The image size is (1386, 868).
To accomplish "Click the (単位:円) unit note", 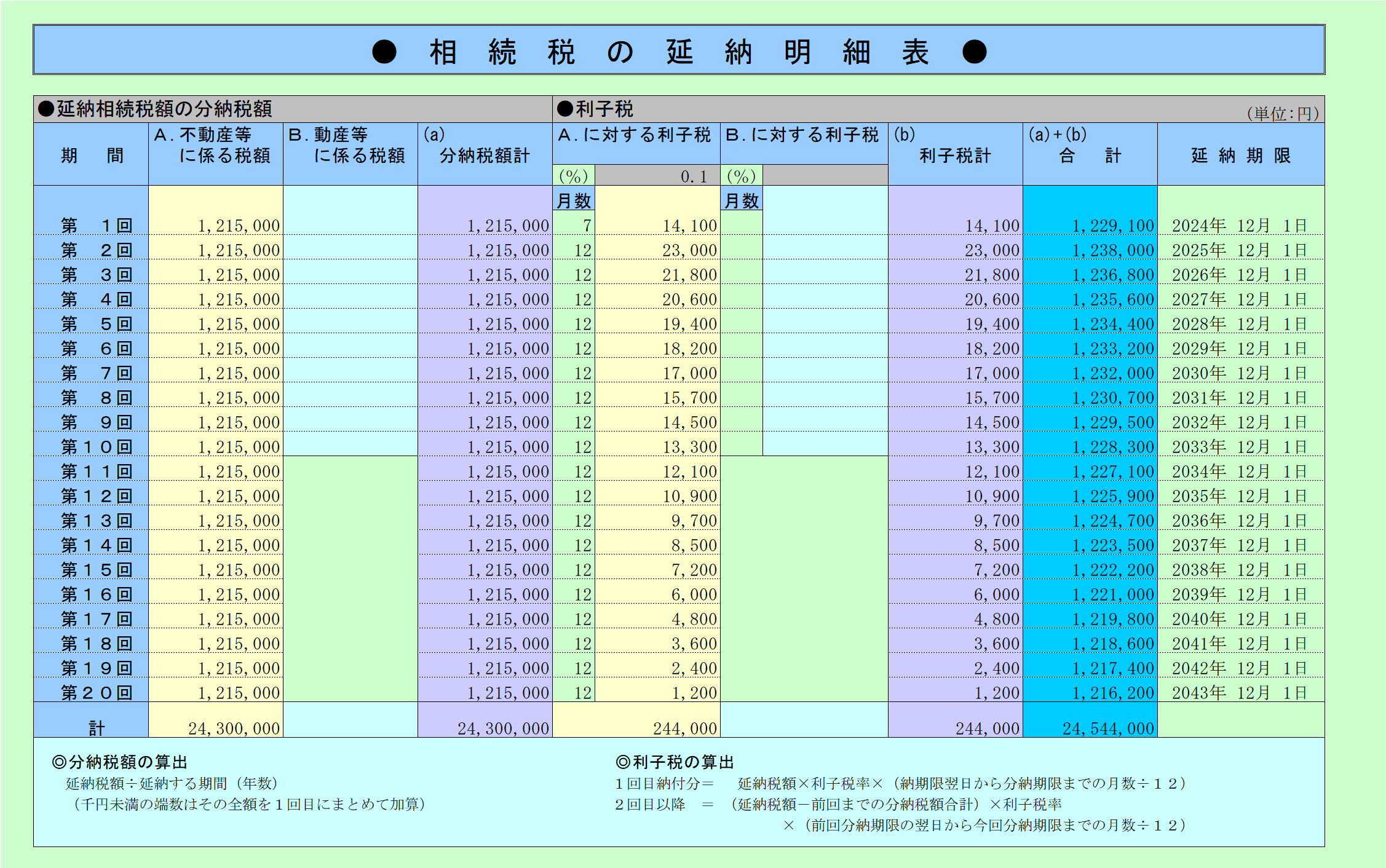I will point(1282,114).
